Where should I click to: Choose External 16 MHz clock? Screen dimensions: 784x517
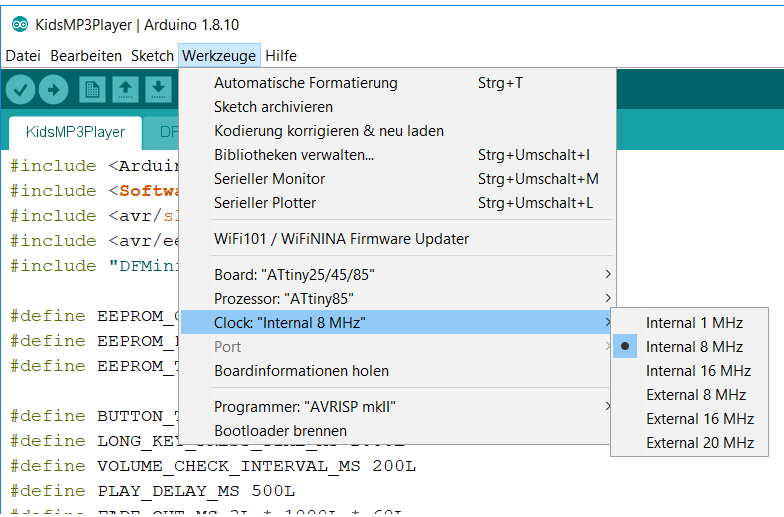[699, 419]
